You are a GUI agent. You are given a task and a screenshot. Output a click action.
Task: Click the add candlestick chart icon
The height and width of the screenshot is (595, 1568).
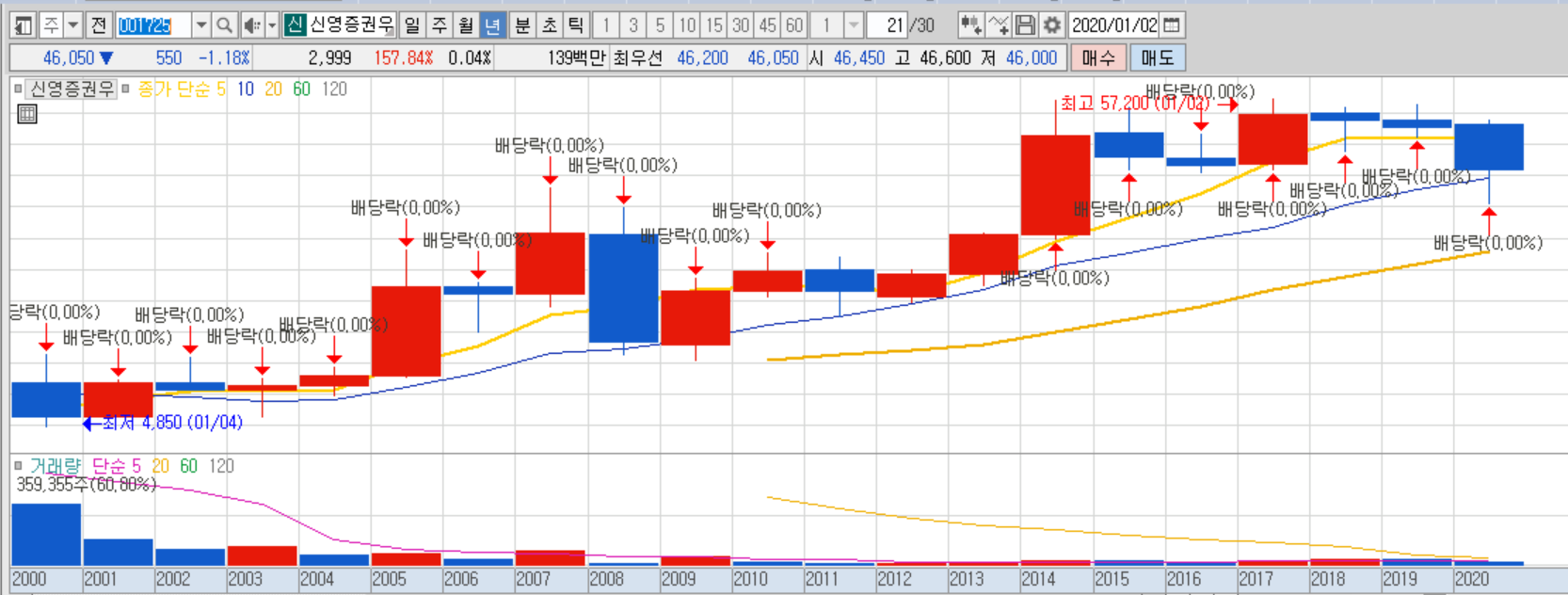point(970,25)
